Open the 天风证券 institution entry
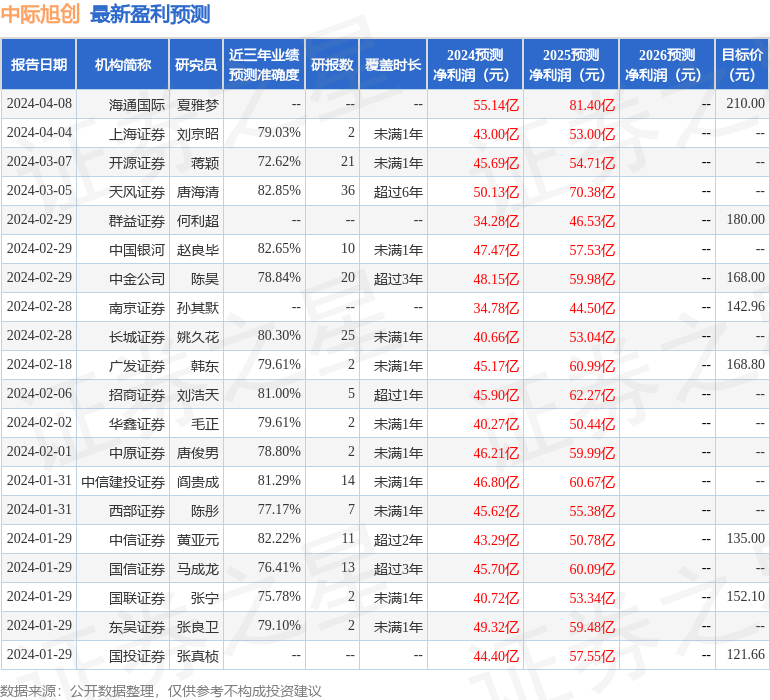The image size is (770, 700). [x=137, y=191]
